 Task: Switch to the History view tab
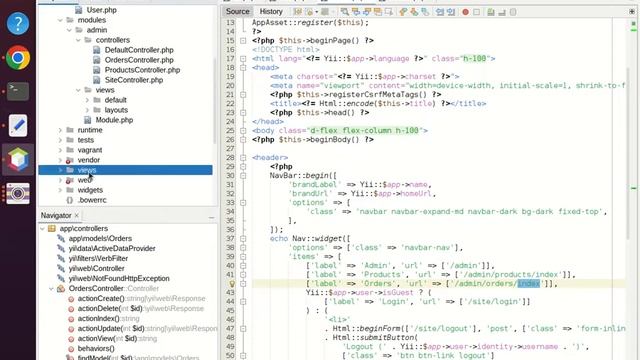click(271, 11)
